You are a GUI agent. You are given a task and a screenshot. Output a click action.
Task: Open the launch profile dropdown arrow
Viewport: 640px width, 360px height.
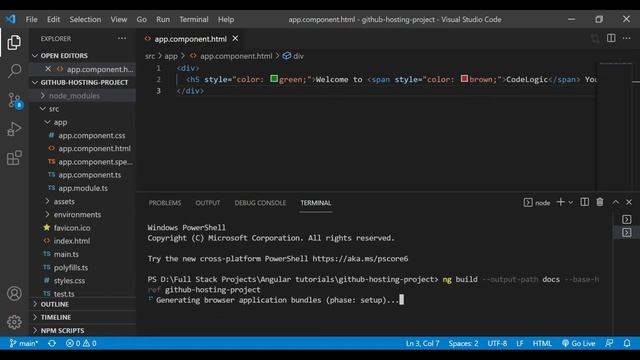(x=571, y=202)
